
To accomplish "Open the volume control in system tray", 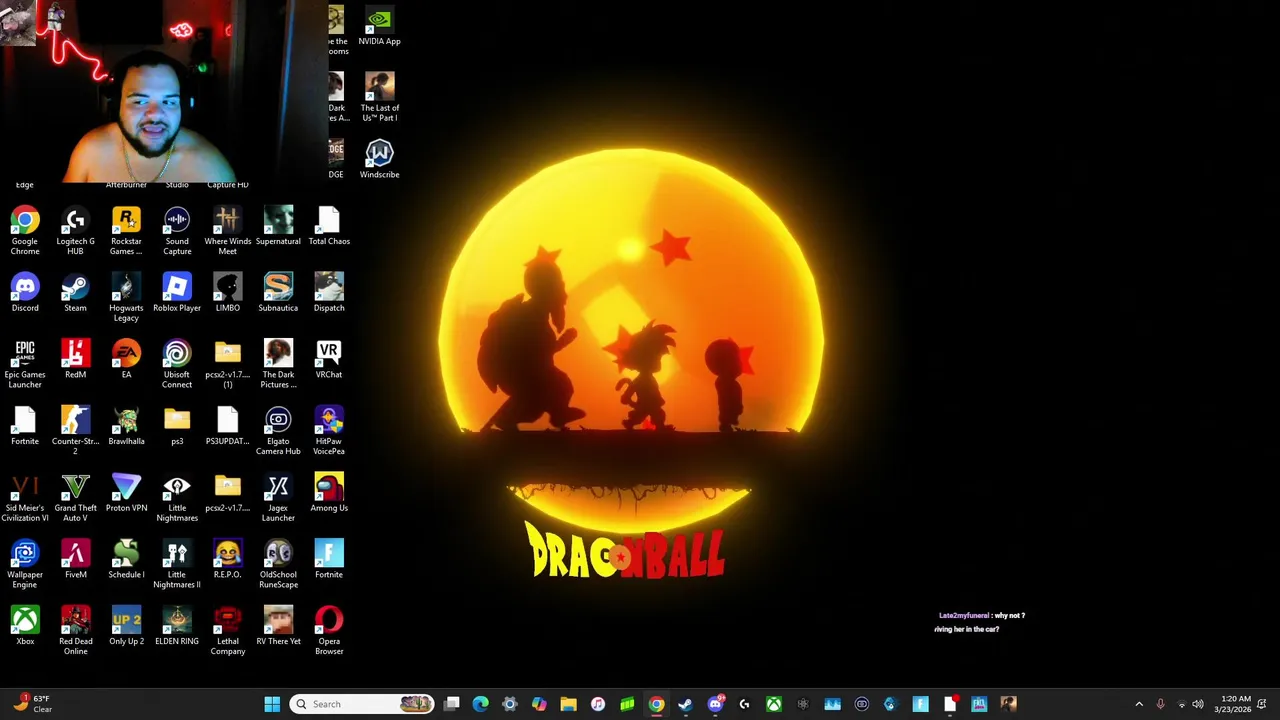I will [1198, 704].
